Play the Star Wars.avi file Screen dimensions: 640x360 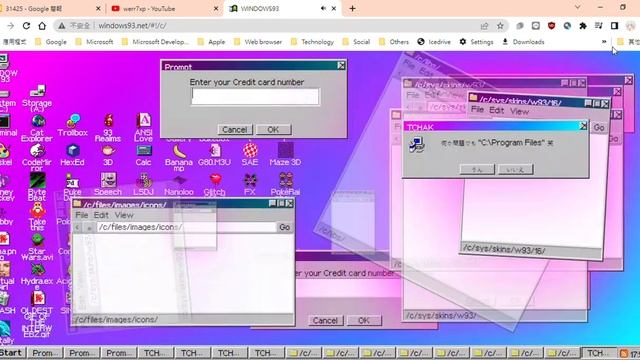37,246
